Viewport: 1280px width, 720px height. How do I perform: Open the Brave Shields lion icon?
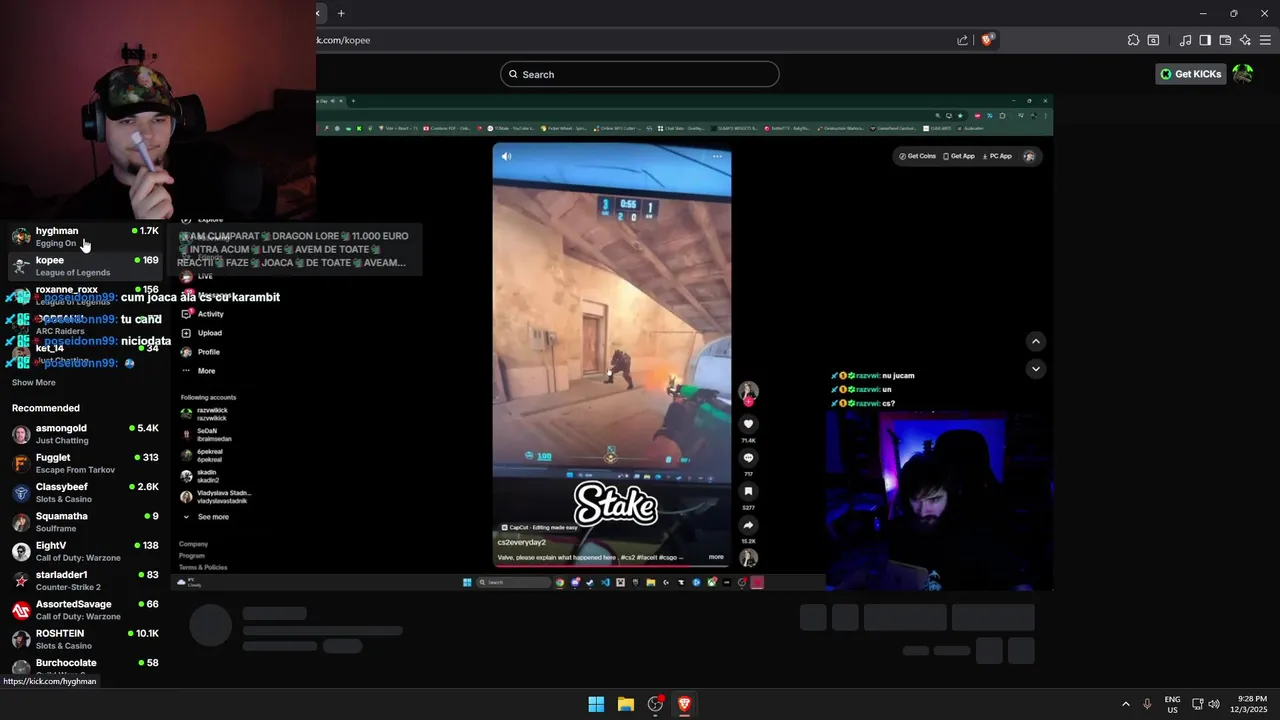[988, 40]
